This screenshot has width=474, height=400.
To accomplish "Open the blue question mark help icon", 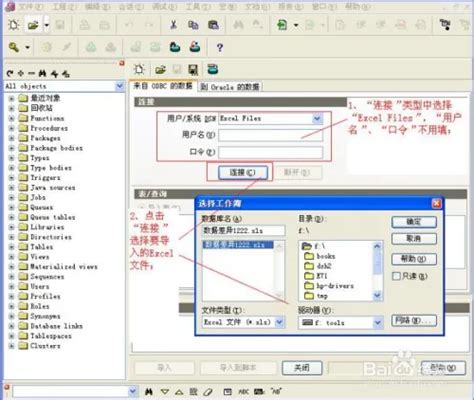I will point(220,48).
